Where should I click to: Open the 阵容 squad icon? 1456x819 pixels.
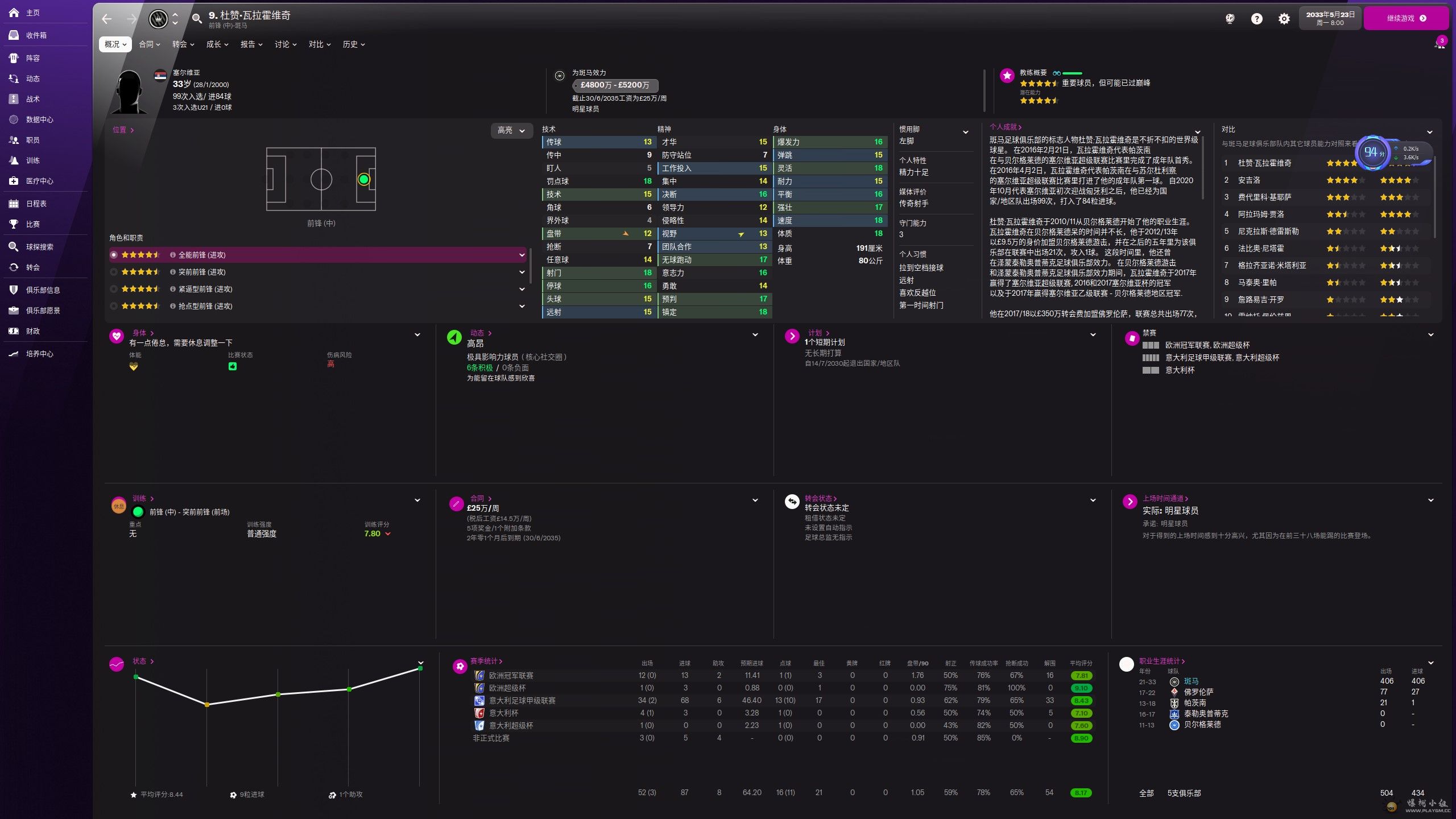[x=14, y=58]
